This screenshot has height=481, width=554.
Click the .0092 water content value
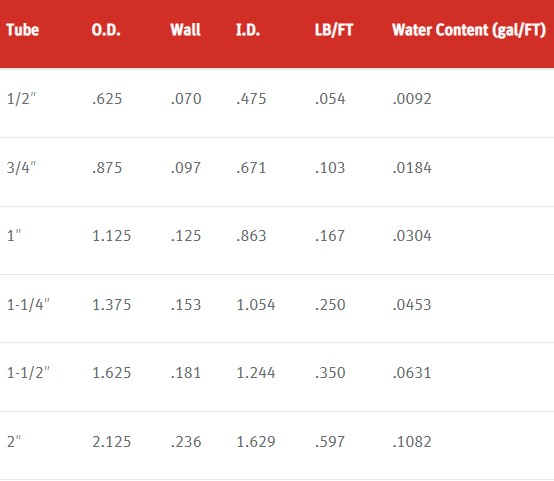(x=412, y=99)
